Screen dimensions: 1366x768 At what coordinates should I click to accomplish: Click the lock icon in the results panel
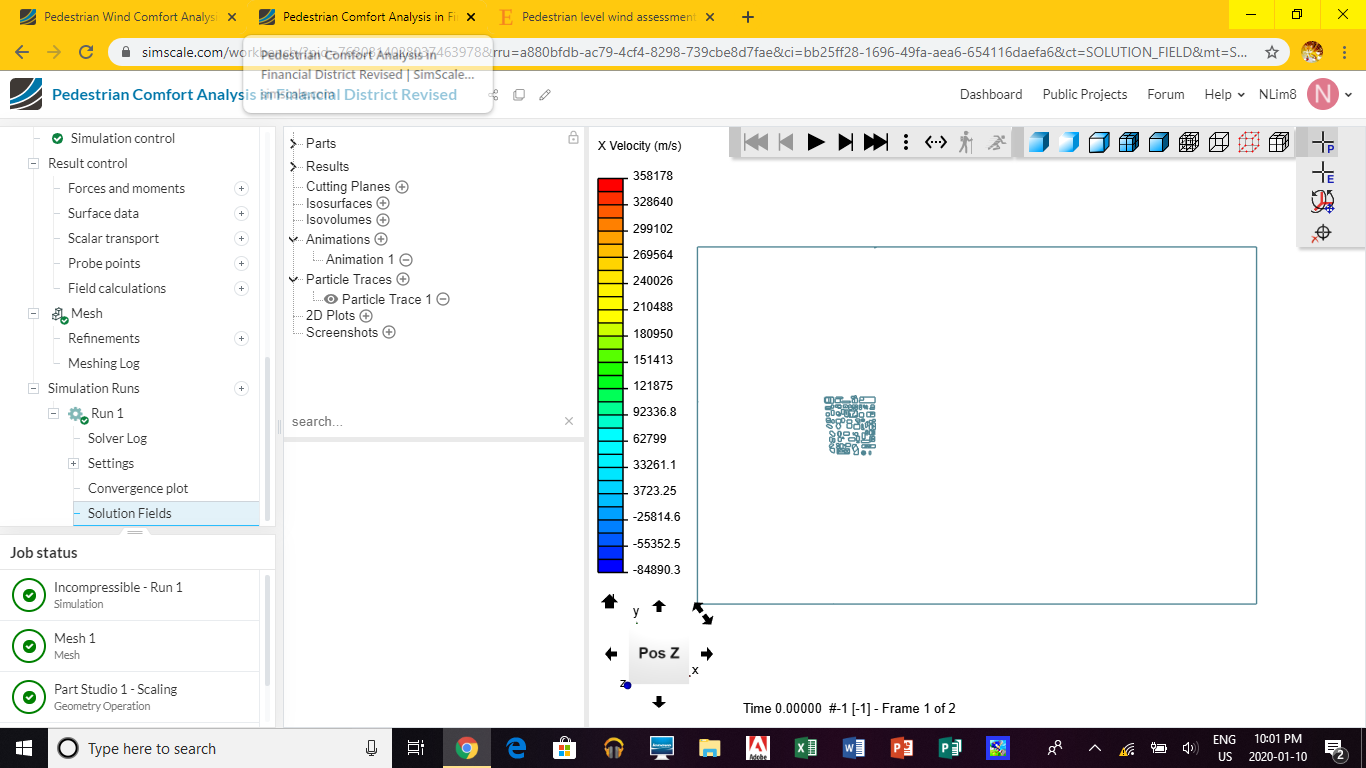[573, 138]
